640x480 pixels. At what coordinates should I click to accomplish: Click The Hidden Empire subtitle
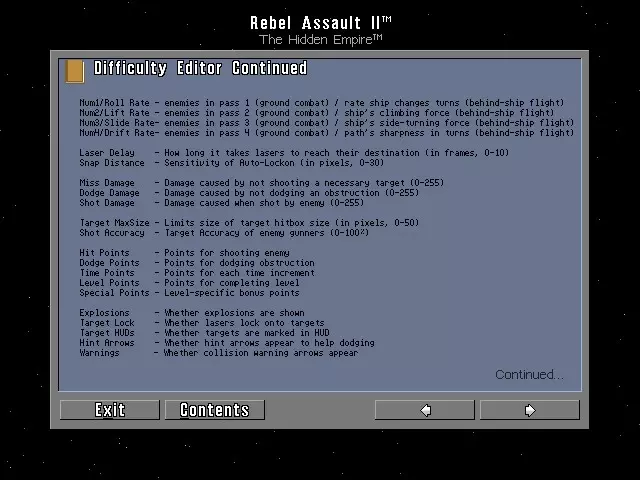(x=320, y=40)
